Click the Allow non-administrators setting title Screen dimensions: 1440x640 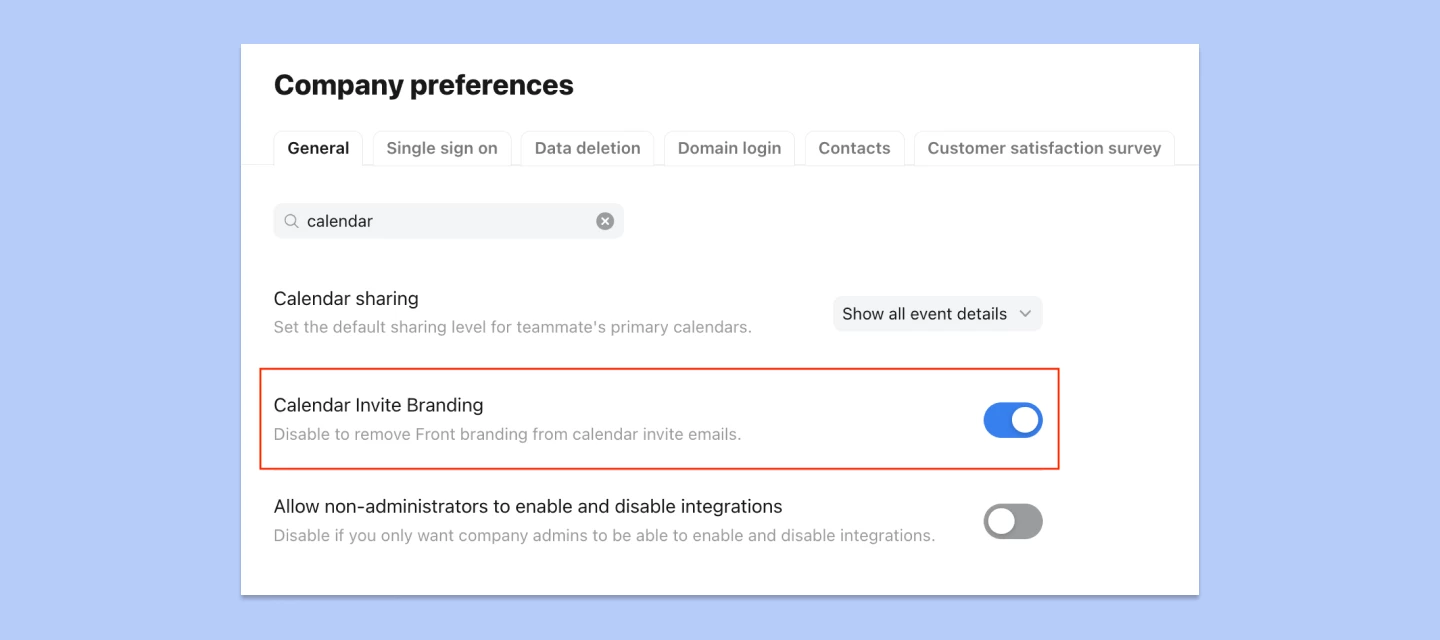click(528, 506)
